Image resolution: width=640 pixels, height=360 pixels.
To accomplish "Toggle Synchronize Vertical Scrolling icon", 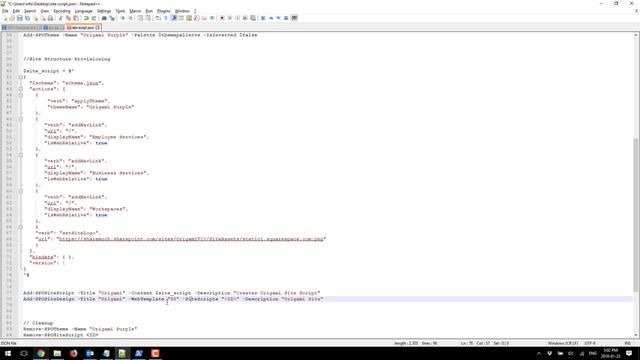I will tap(140, 18).
